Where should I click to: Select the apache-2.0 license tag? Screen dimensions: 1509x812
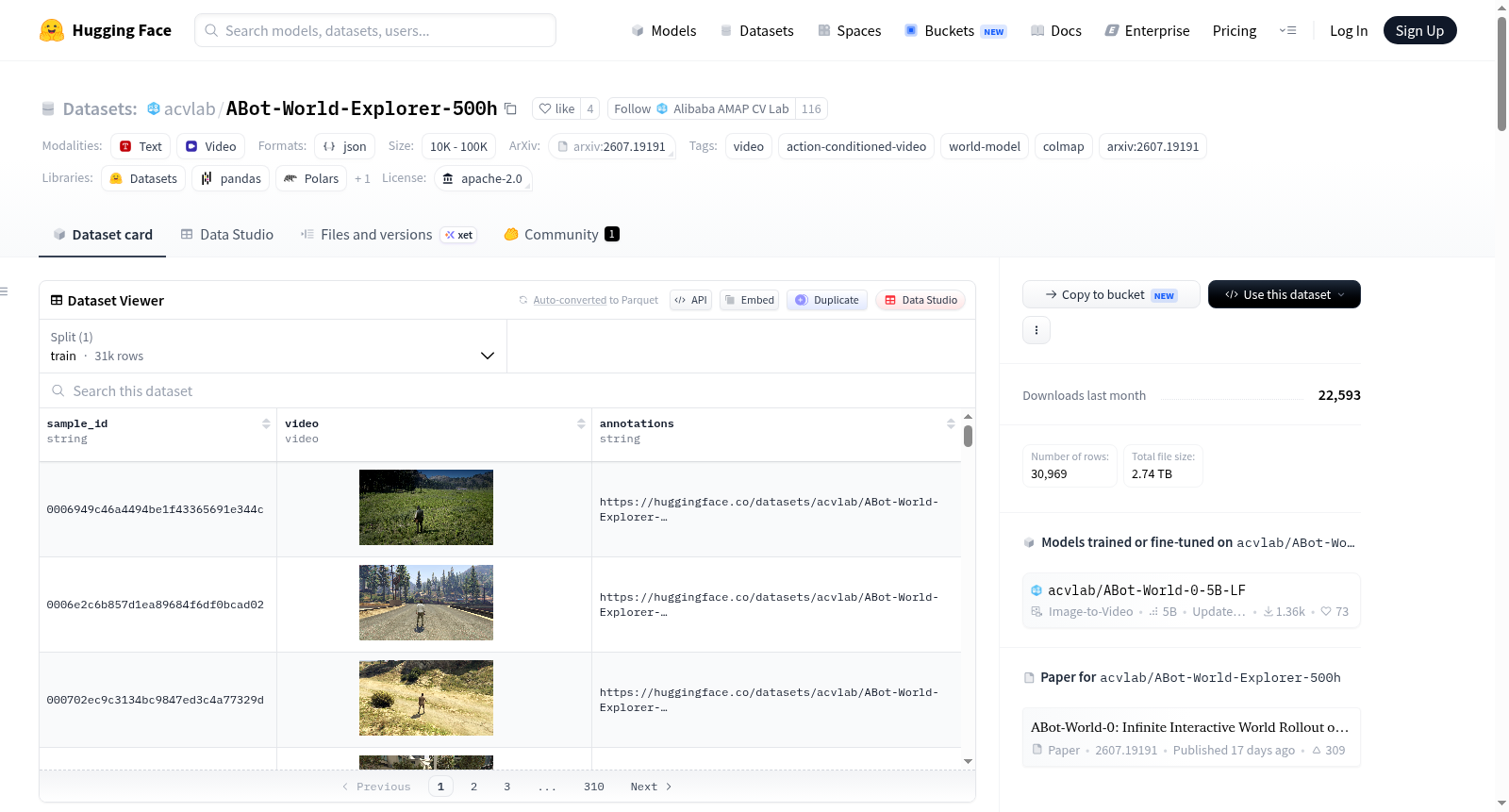483,178
